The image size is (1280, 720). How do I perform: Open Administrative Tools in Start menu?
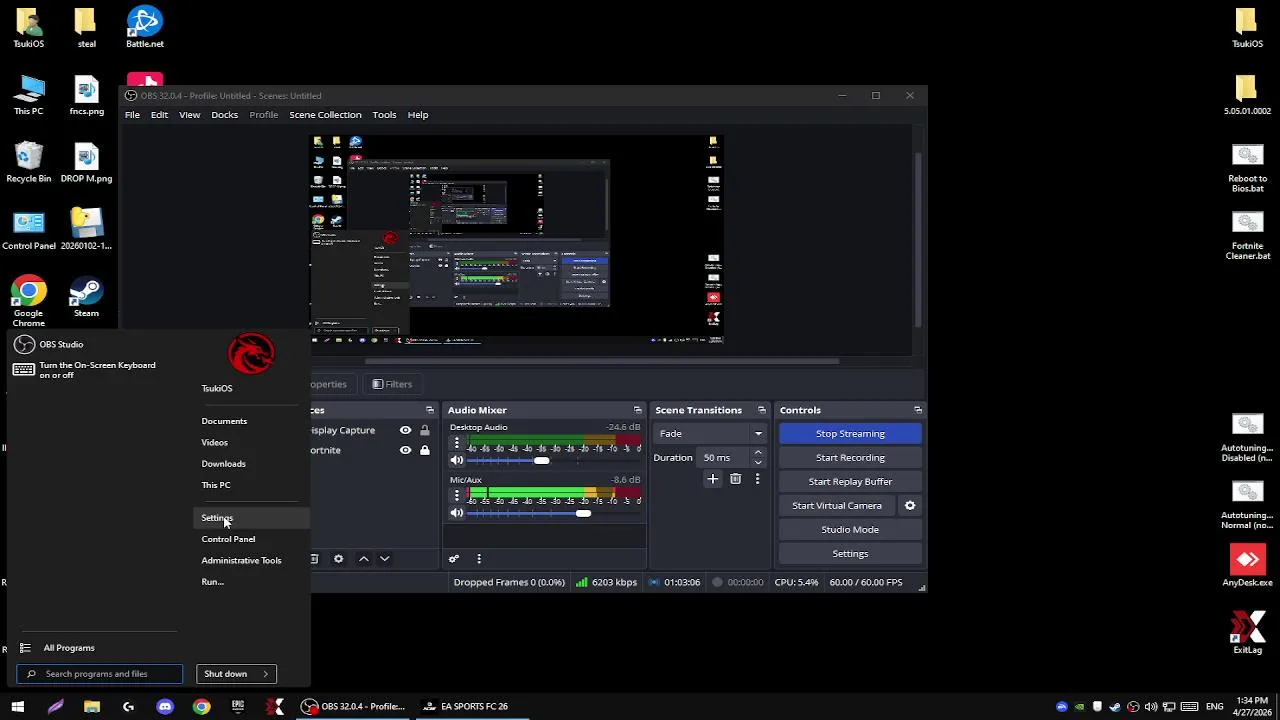pos(241,560)
